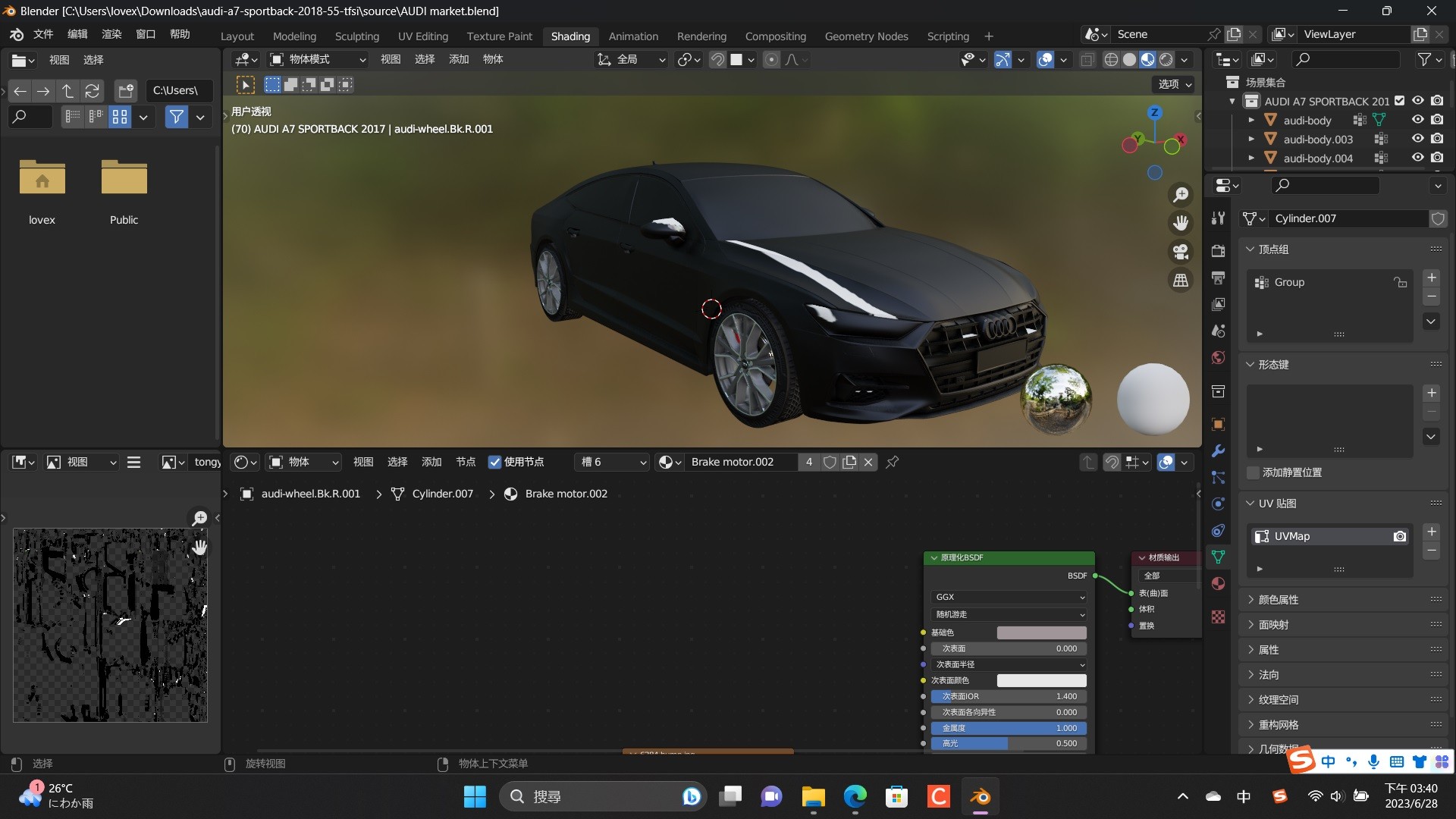Image resolution: width=1456 pixels, height=819 pixels.
Task: Open the 节点 menu in node editor
Action: [x=466, y=462]
